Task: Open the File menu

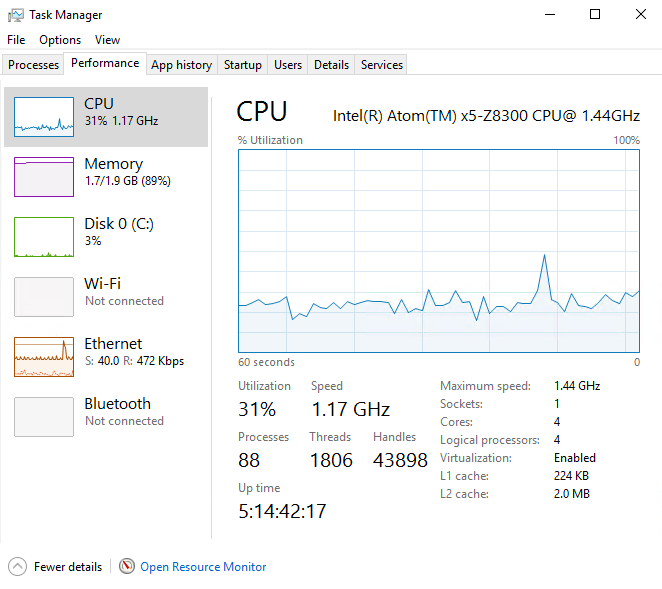Action: pos(16,40)
